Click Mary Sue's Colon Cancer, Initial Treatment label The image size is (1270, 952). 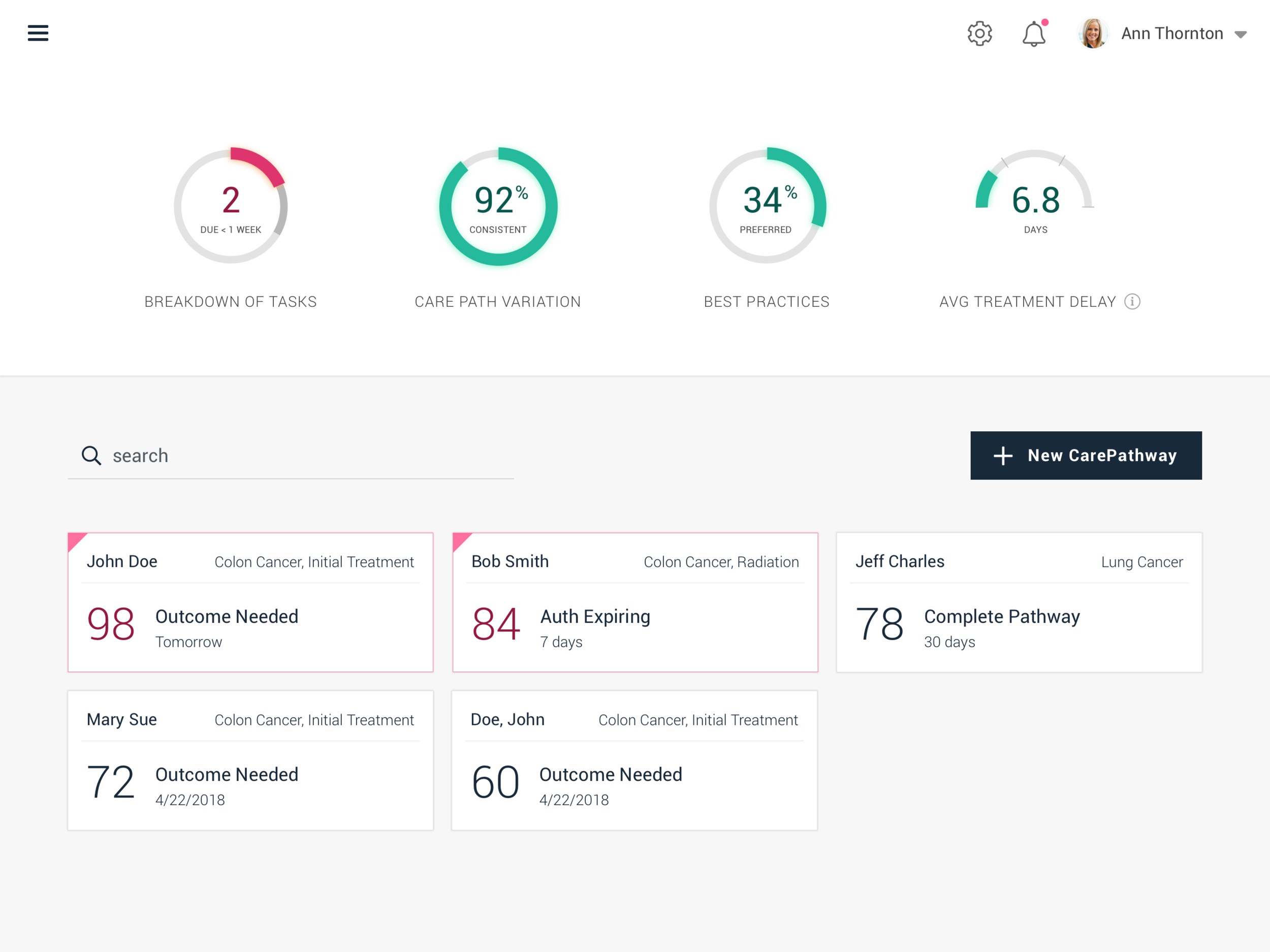[314, 720]
